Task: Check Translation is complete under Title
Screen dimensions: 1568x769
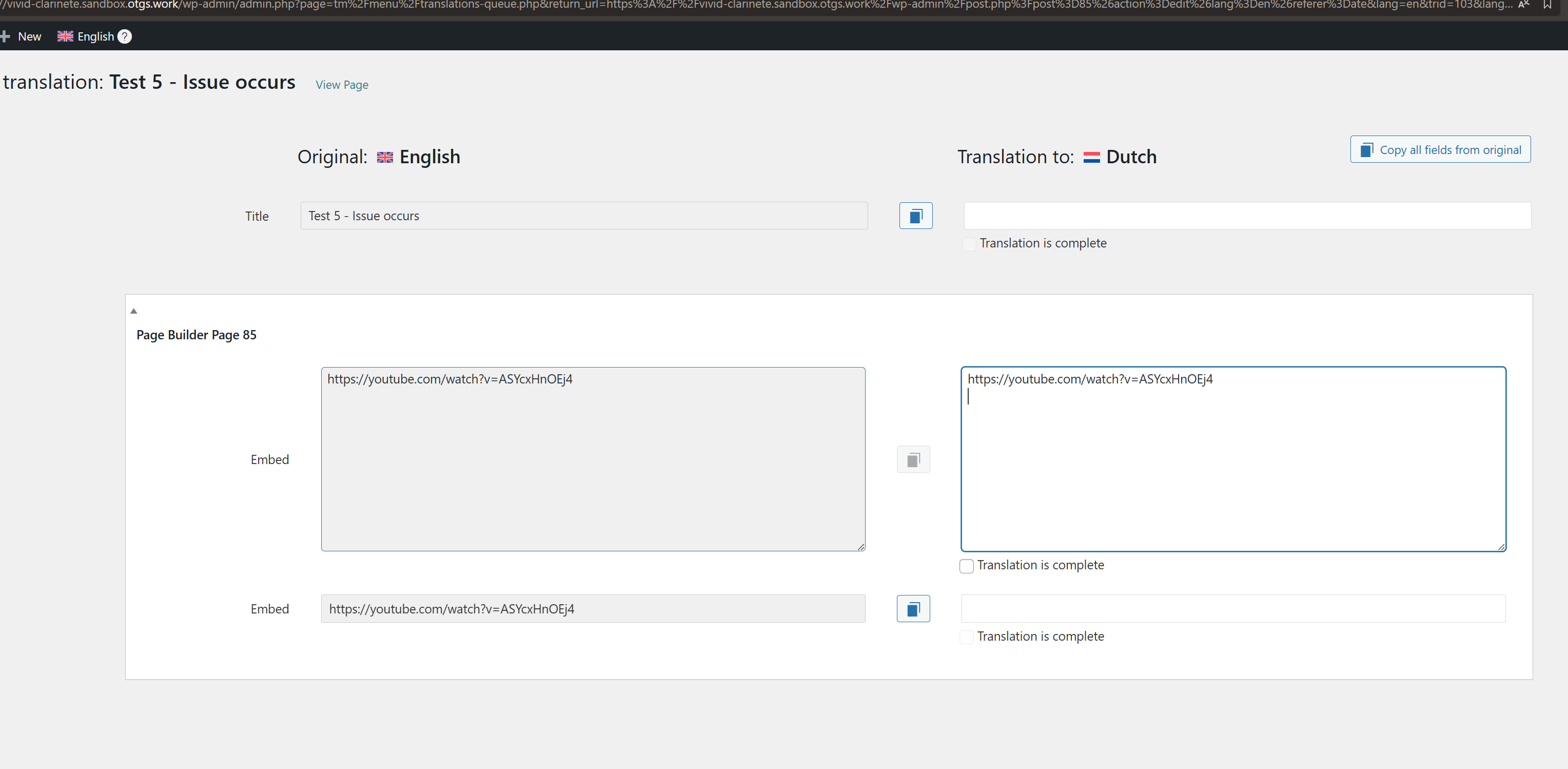Action: pos(968,244)
